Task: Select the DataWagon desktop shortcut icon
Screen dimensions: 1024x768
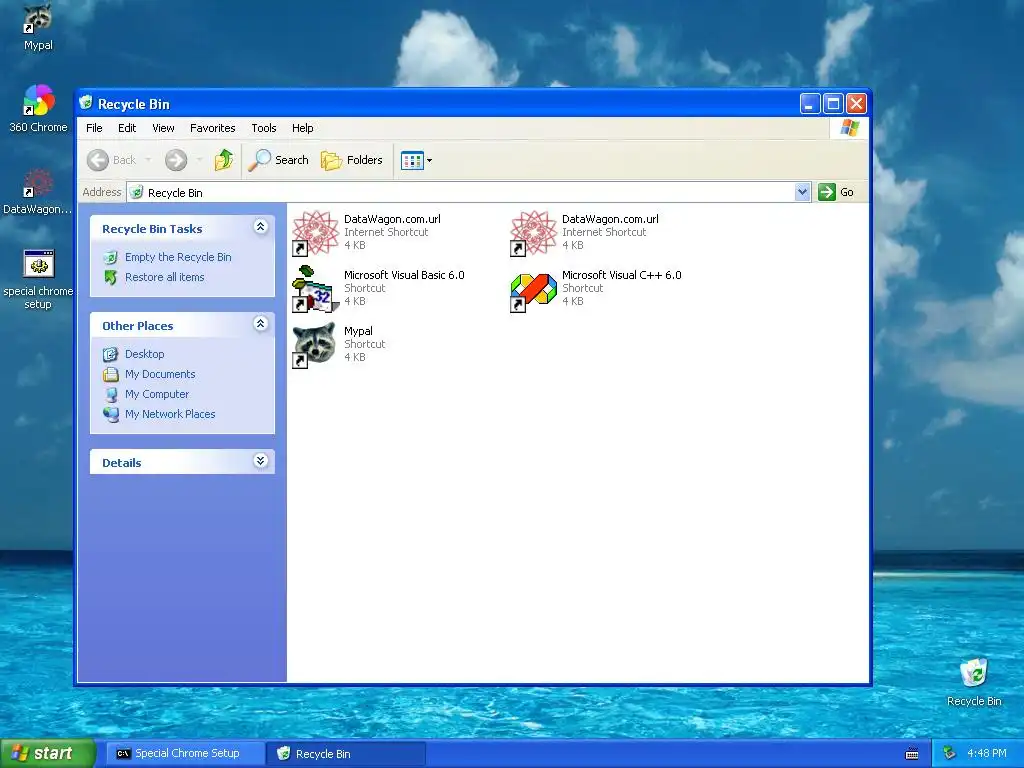Action: [x=38, y=183]
